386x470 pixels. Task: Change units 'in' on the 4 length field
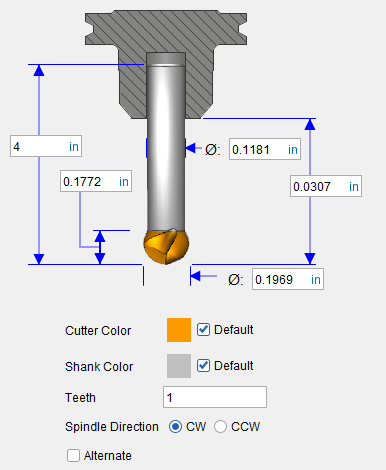click(x=74, y=147)
